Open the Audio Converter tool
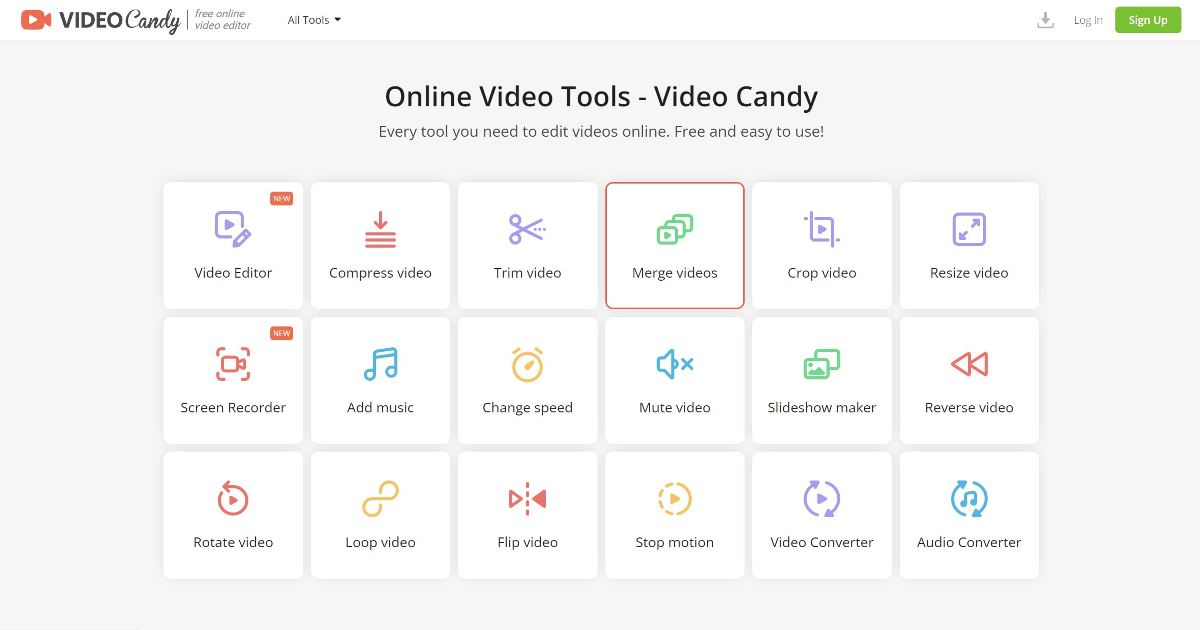 pos(968,515)
